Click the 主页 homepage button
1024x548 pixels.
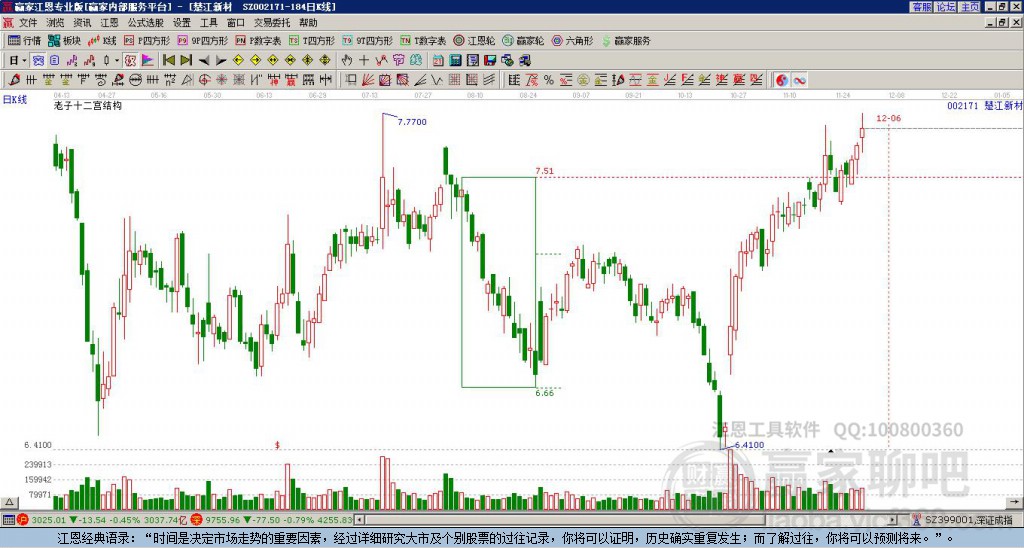pos(970,7)
